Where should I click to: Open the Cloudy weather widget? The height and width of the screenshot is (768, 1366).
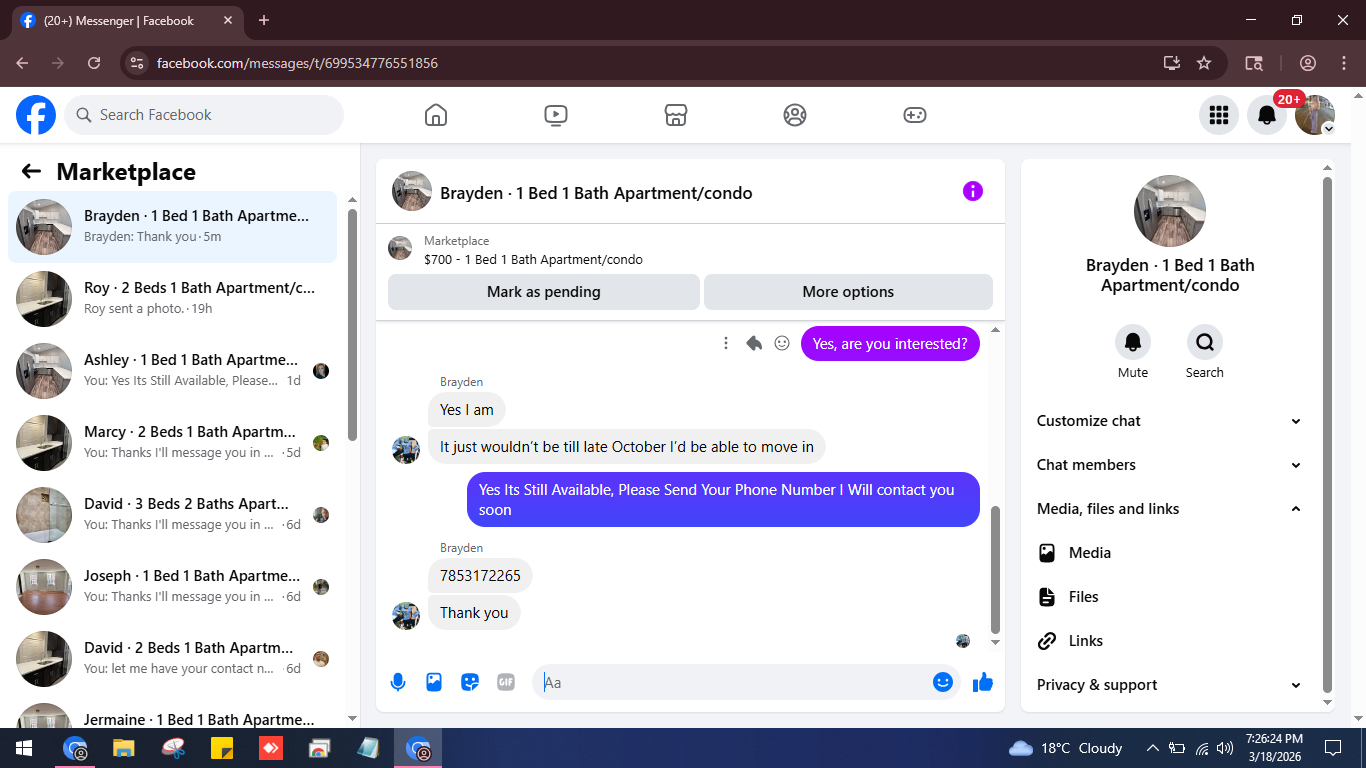(x=1066, y=748)
